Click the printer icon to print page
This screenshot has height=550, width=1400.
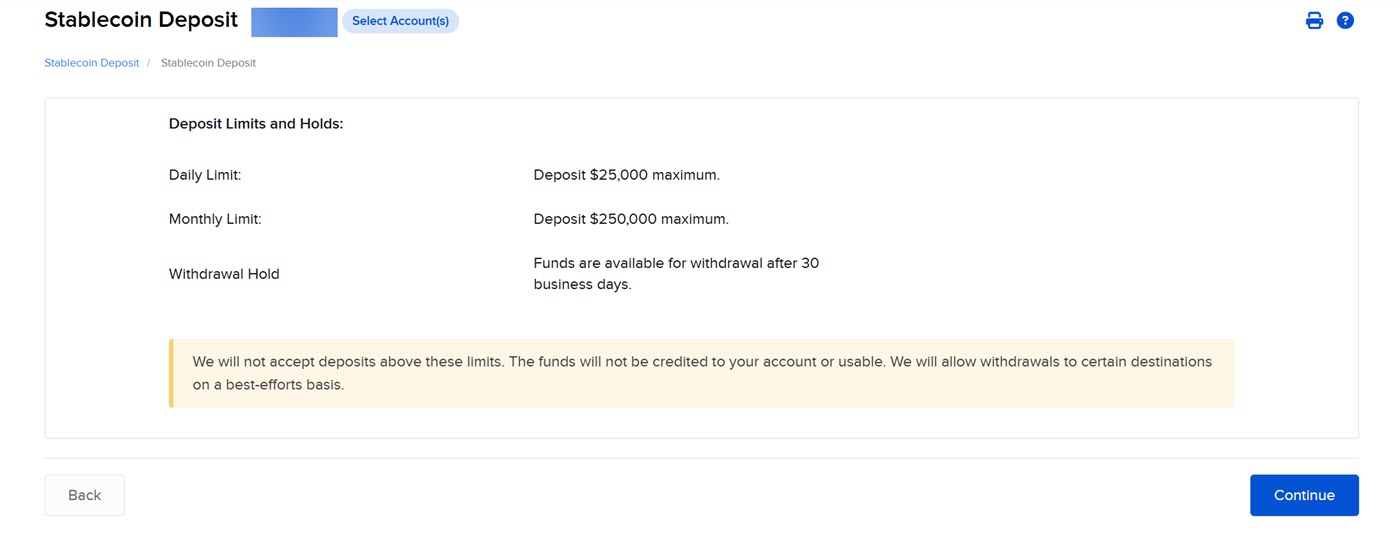pyautogui.click(x=1314, y=20)
